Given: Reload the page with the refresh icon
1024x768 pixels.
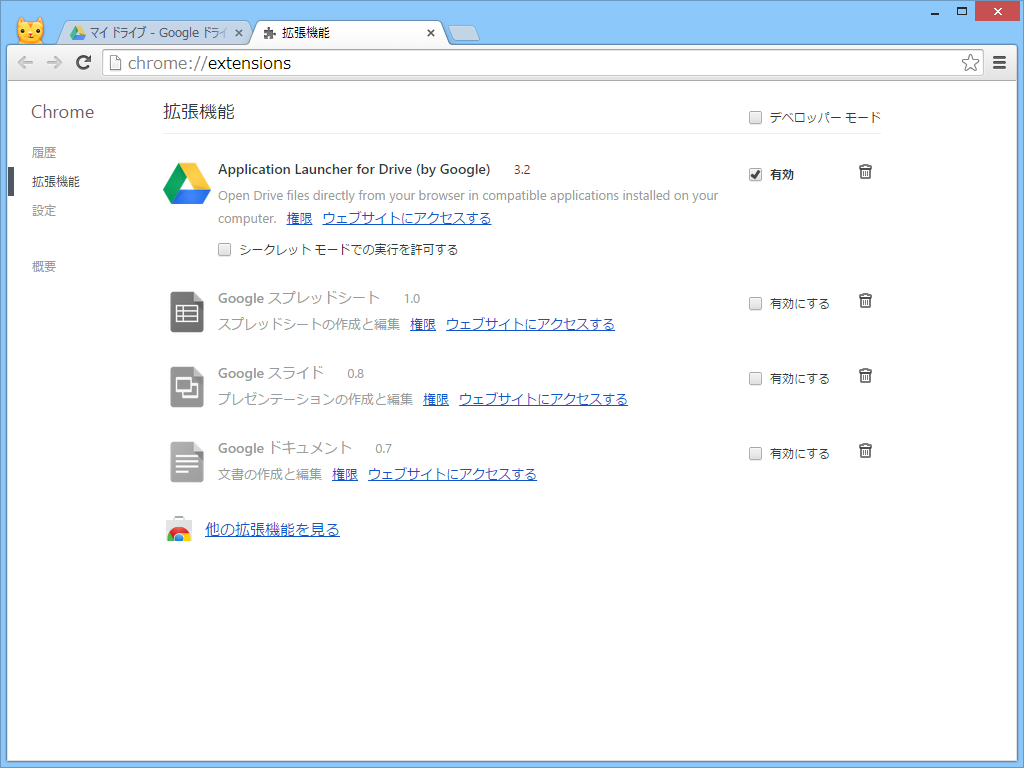Looking at the screenshot, I should click(x=84, y=62).
